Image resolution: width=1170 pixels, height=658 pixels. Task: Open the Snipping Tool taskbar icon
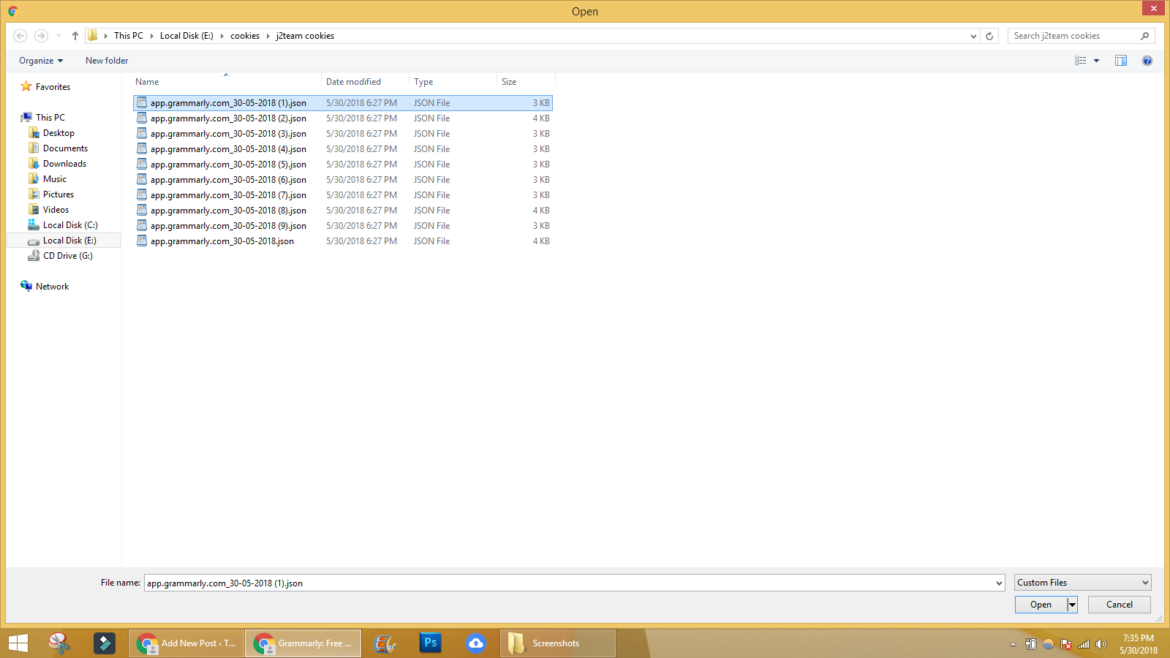59,643
